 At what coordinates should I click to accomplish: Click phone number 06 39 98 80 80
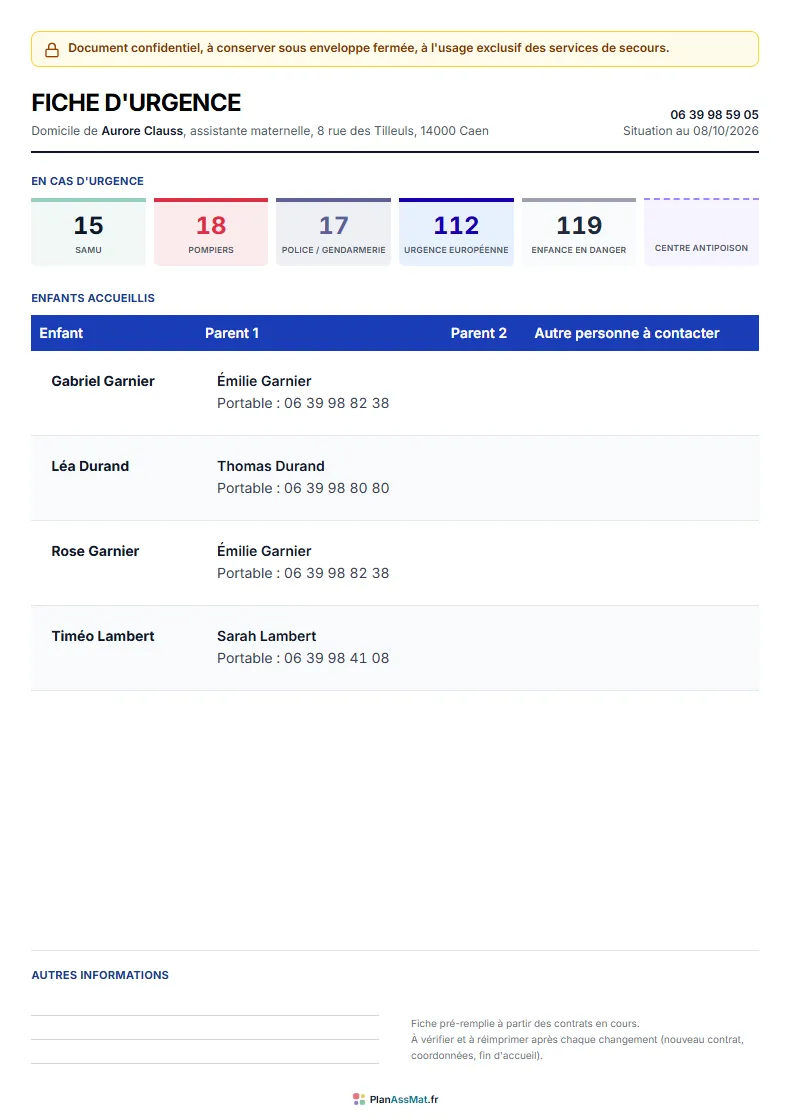click(337, 489)
